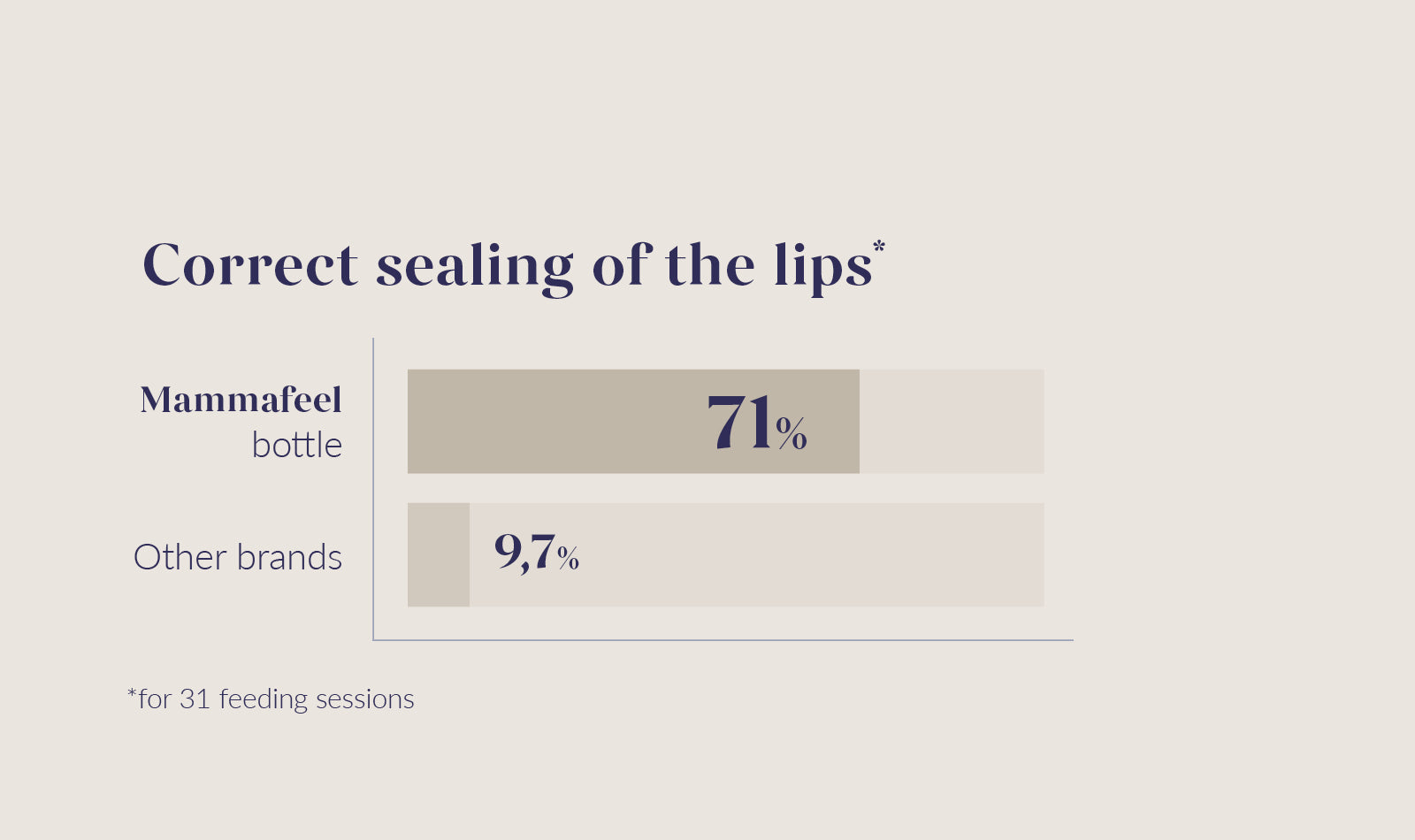Click the word "Correct" in the heading

pyautogui.click(x=250, y=265)
